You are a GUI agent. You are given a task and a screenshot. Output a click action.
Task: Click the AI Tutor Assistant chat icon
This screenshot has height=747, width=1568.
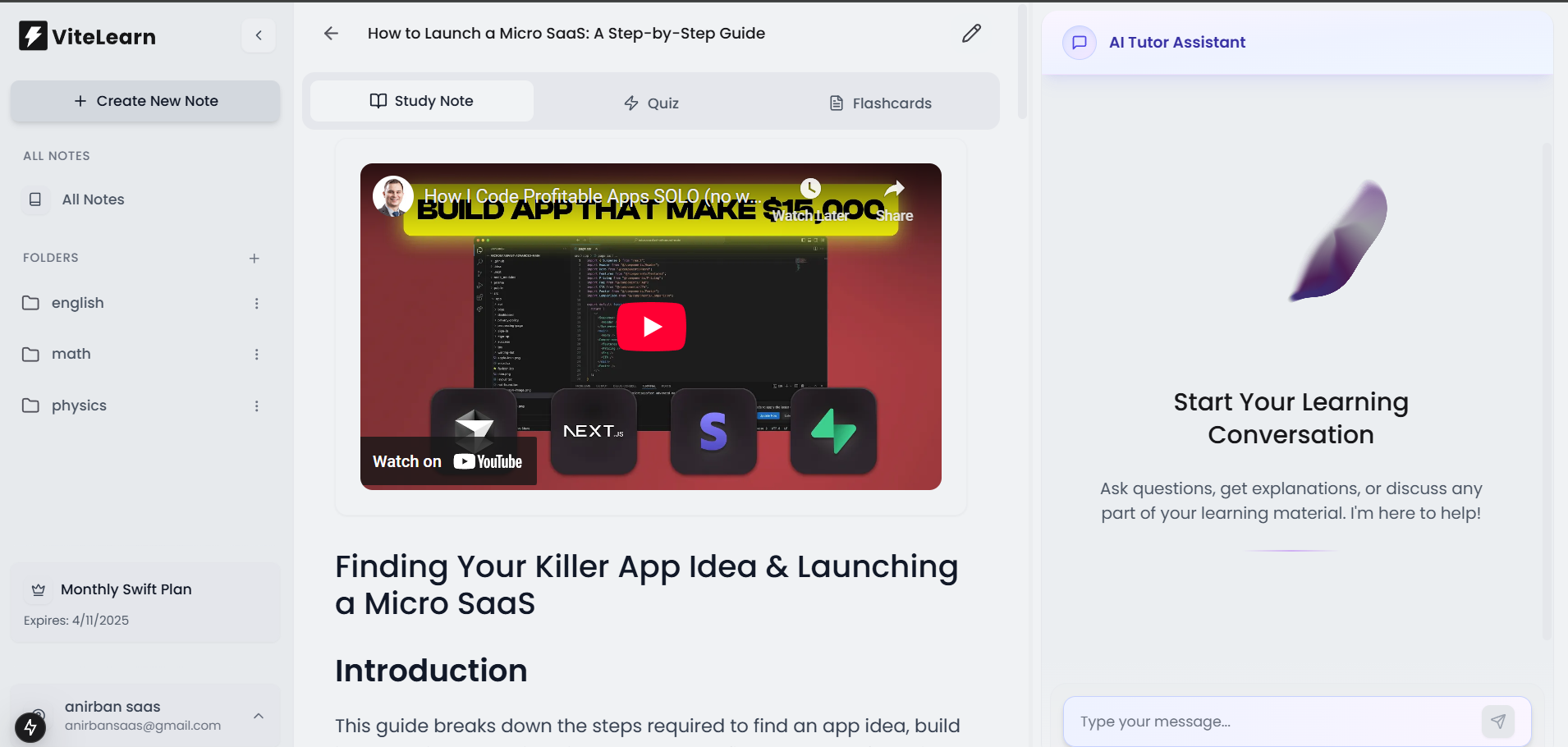coord(1080,43)
